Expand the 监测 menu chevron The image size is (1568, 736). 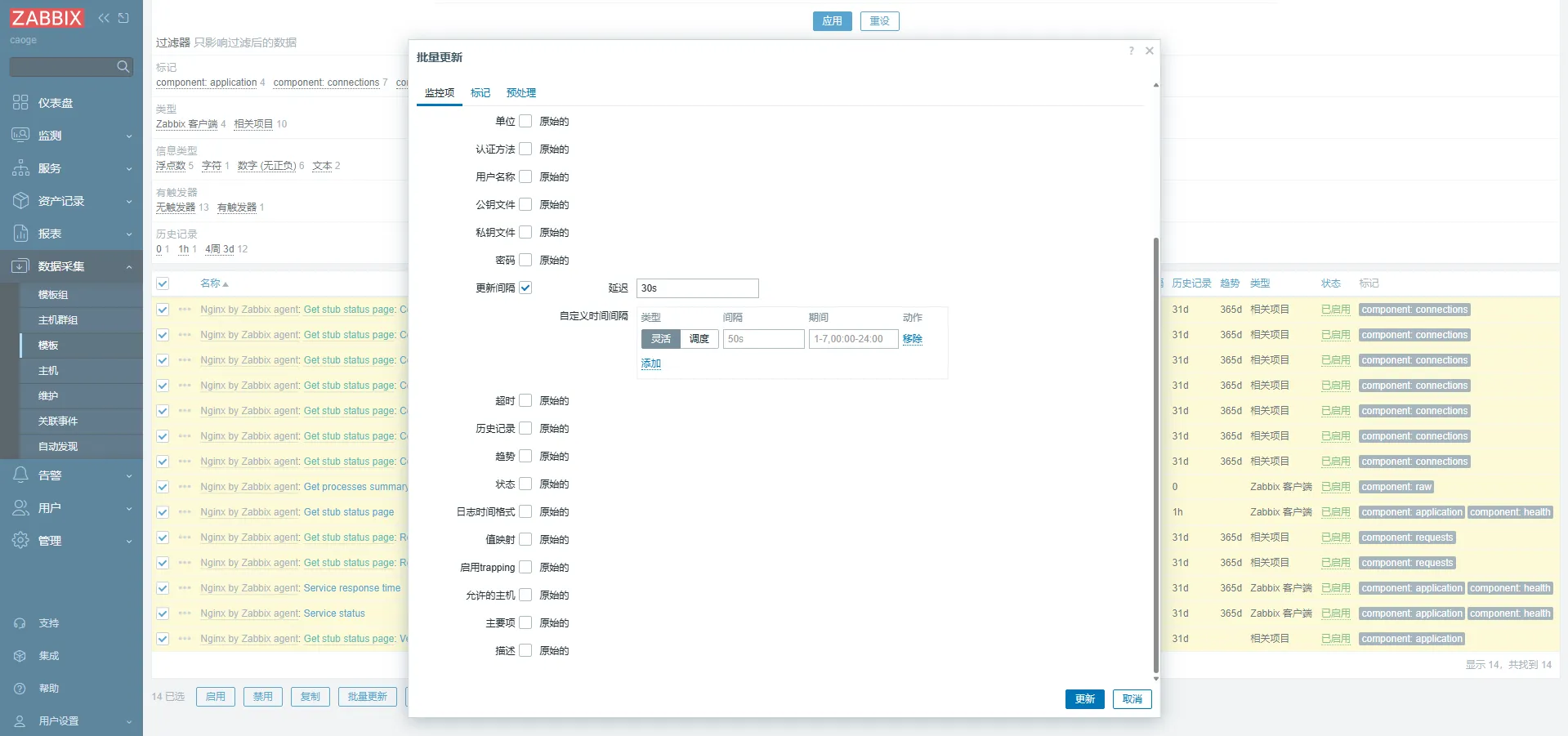point(129,136)
